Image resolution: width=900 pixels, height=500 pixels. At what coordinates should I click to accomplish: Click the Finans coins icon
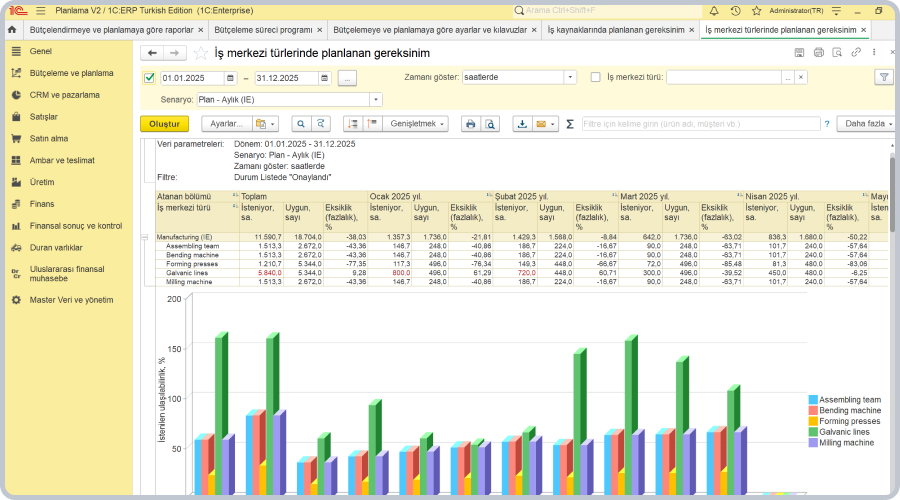click(16, 204)
